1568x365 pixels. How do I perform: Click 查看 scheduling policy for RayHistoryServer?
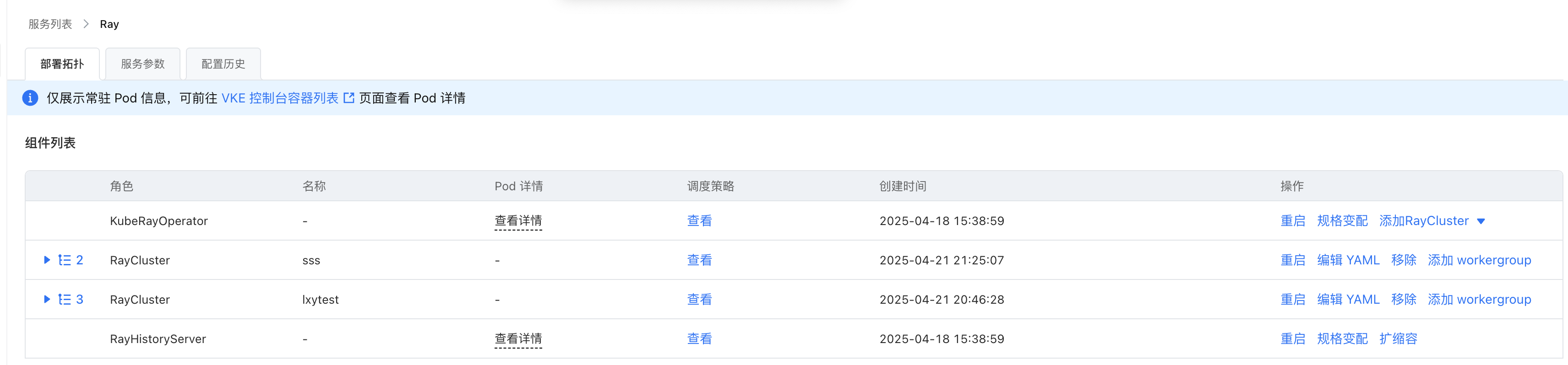coord(699,339)
